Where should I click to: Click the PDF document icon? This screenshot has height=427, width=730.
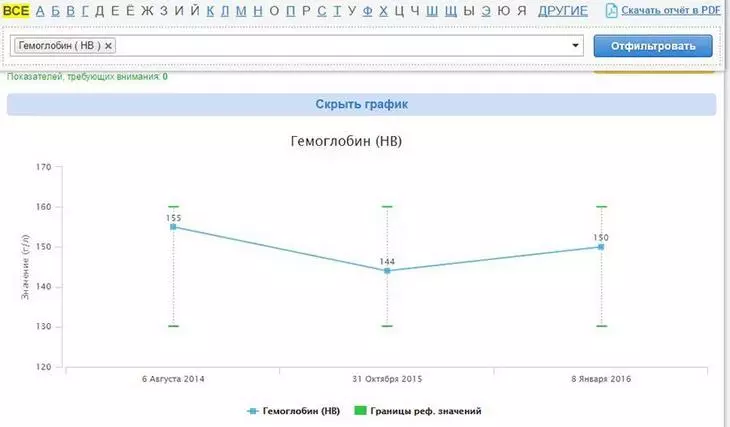[x=611, y=10]
